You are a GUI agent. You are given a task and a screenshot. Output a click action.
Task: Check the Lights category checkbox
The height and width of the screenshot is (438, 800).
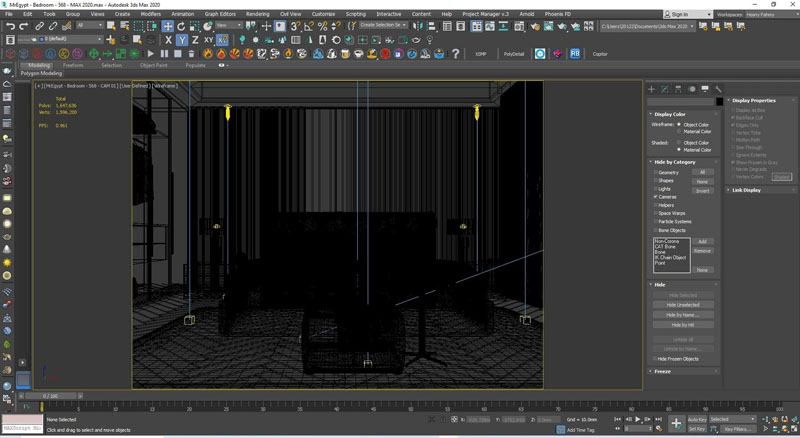[x=656, y=188]
